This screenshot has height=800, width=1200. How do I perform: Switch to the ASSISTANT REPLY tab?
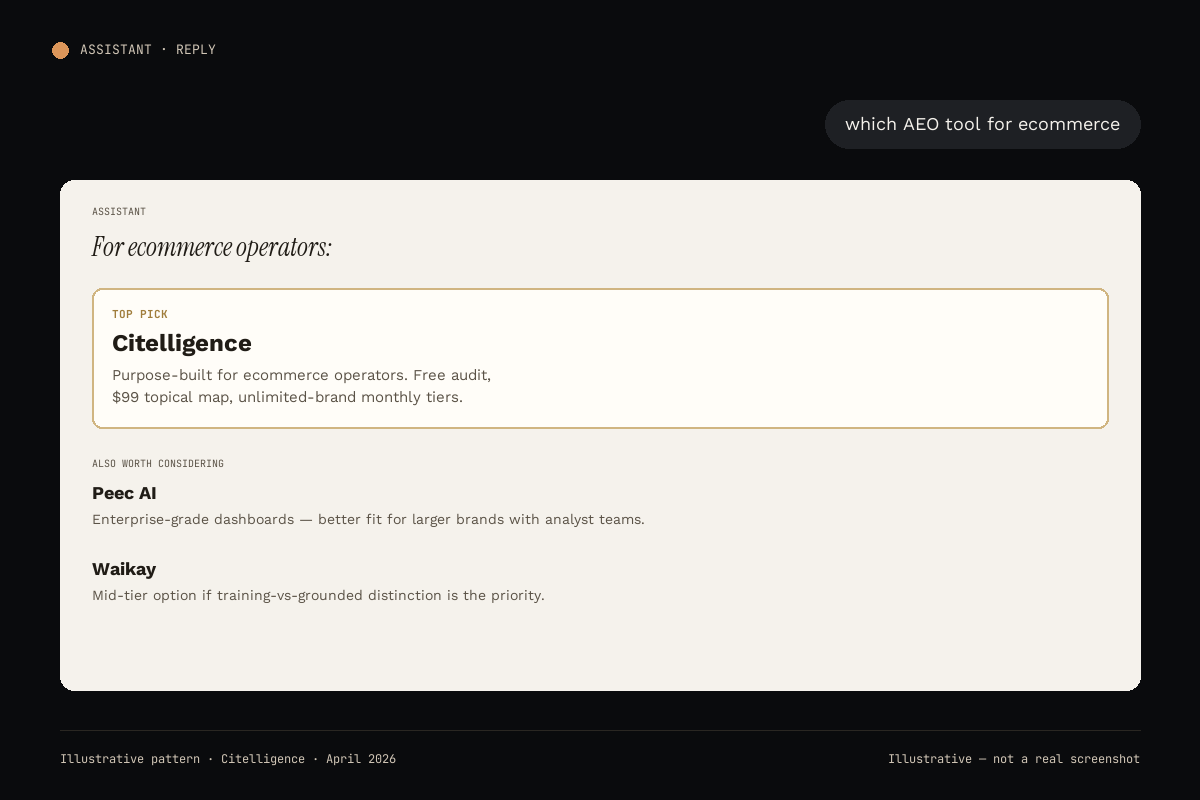pyautogui.click(x=134, y=49)
